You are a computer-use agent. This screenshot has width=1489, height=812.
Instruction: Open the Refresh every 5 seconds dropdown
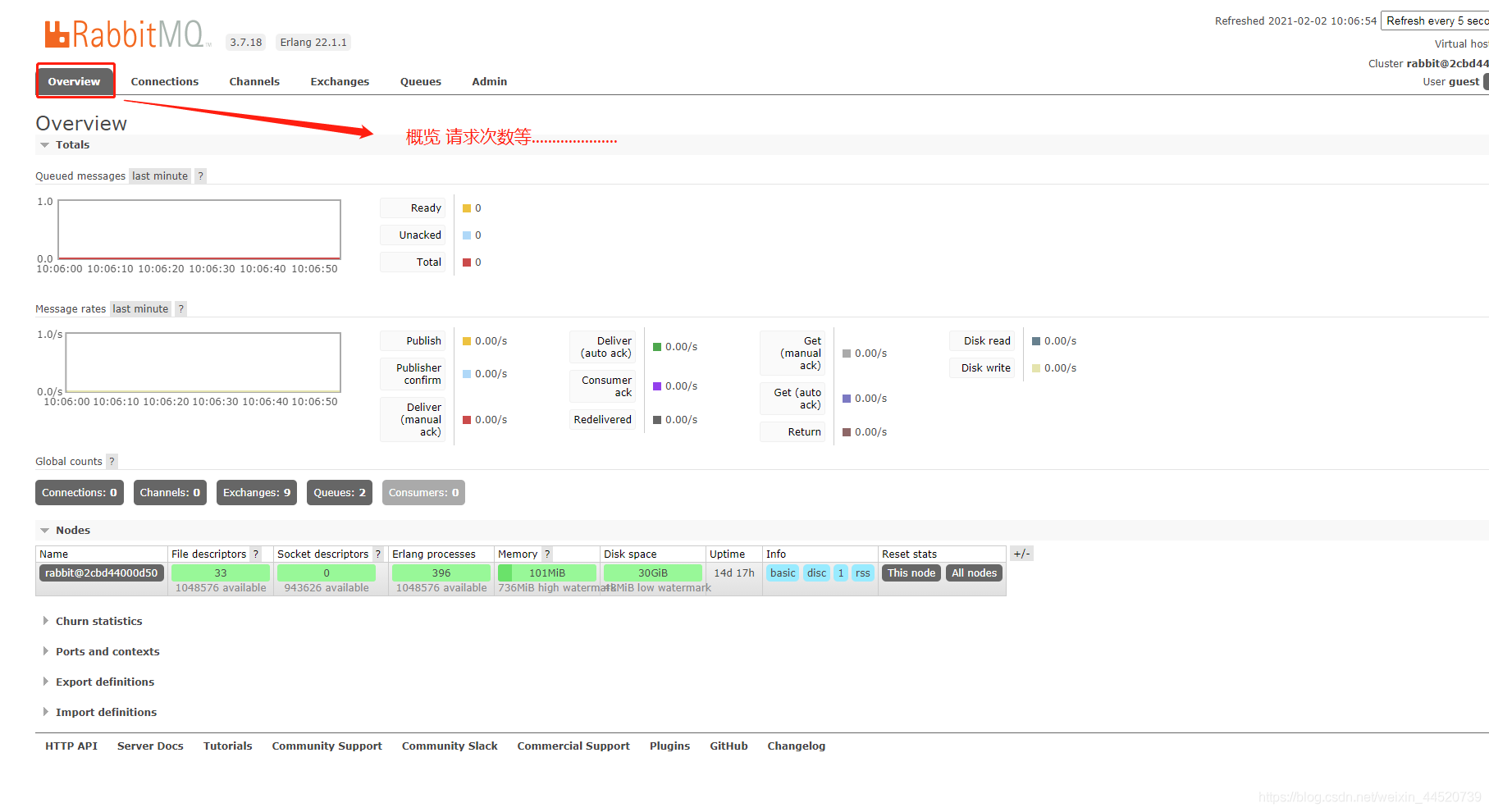pos(1436,21)
